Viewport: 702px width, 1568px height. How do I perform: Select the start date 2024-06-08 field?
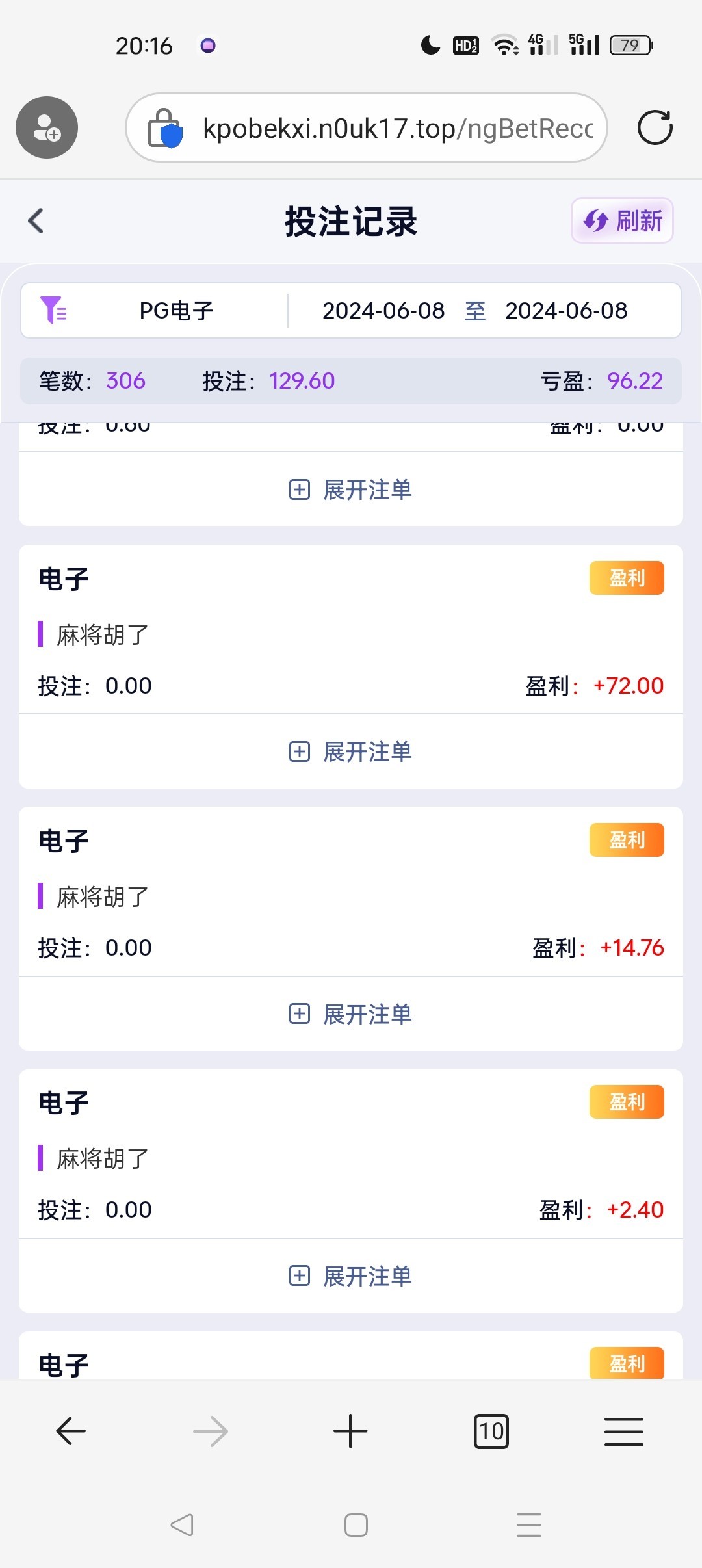point(383,311)
